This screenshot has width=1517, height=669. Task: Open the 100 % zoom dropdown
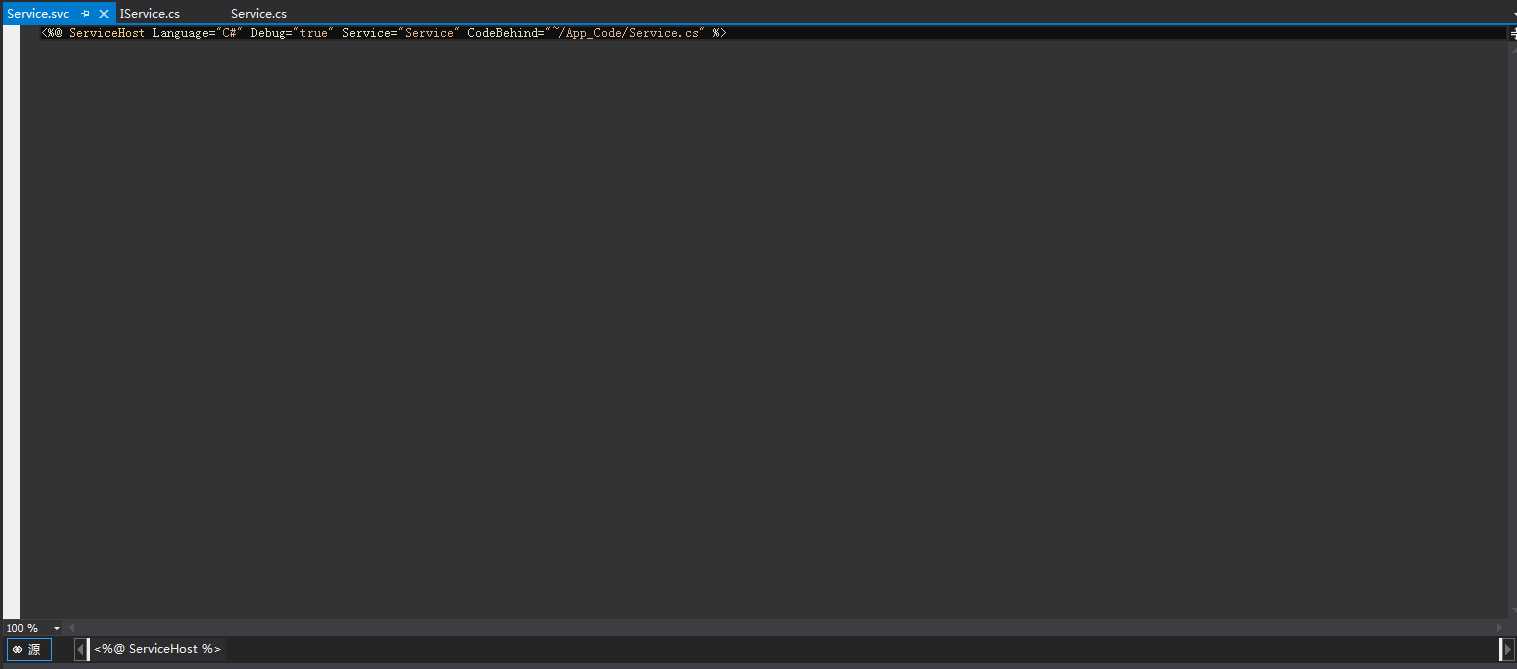(57, 628)
